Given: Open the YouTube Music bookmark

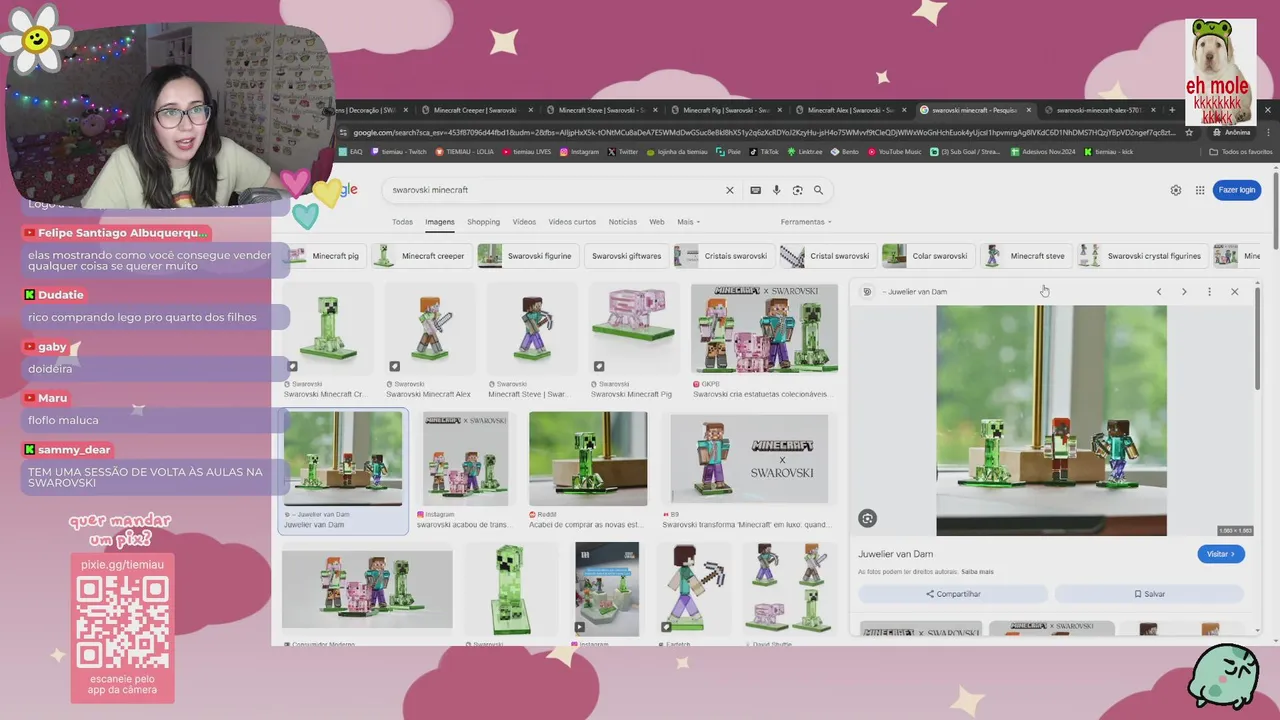Looking at the screenshot, I should tap(894, 152).
